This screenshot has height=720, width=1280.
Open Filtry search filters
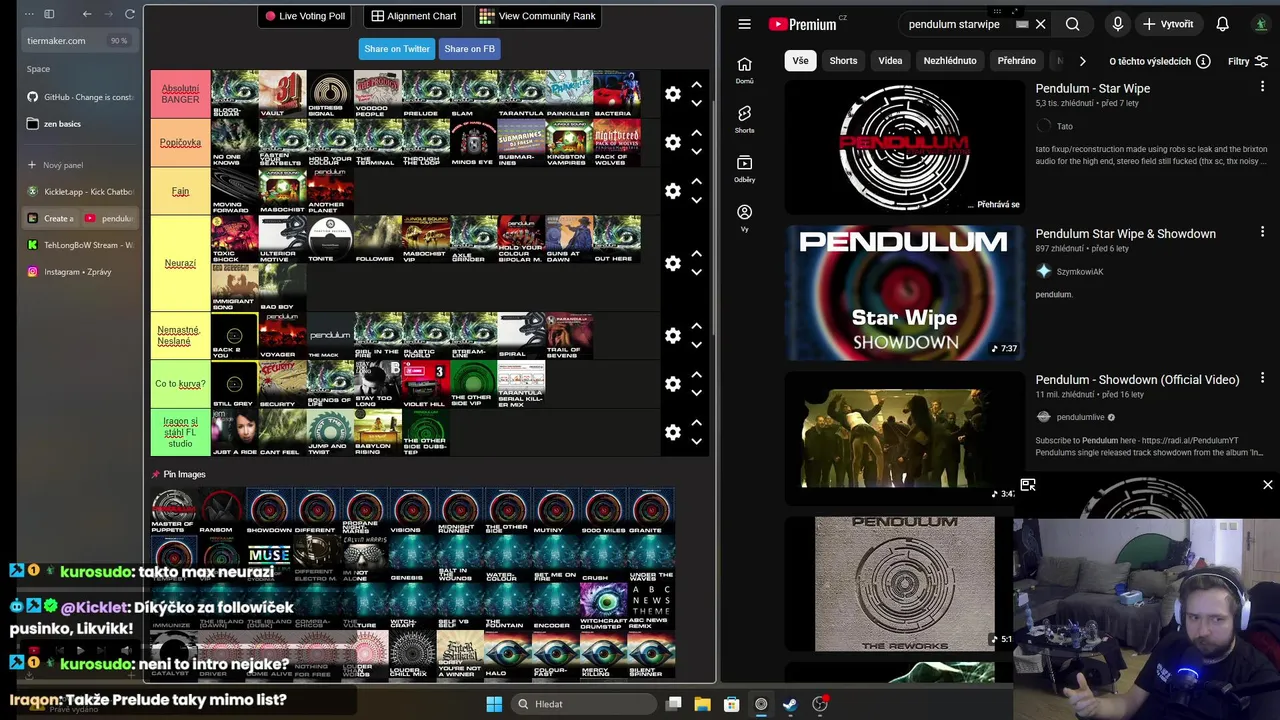pos(1248,61)
